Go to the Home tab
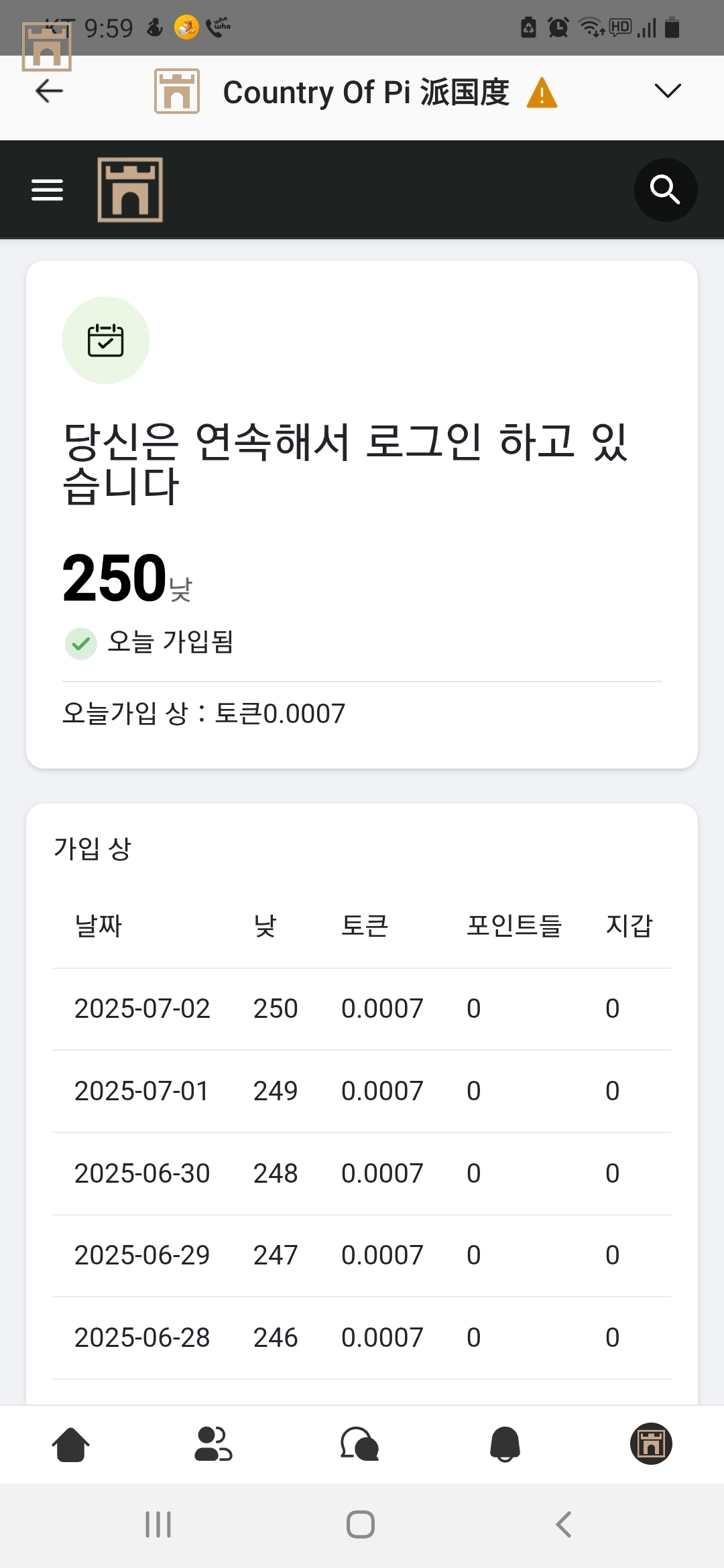Screen dimensions: 724x1568 [x=70, y=1444]
